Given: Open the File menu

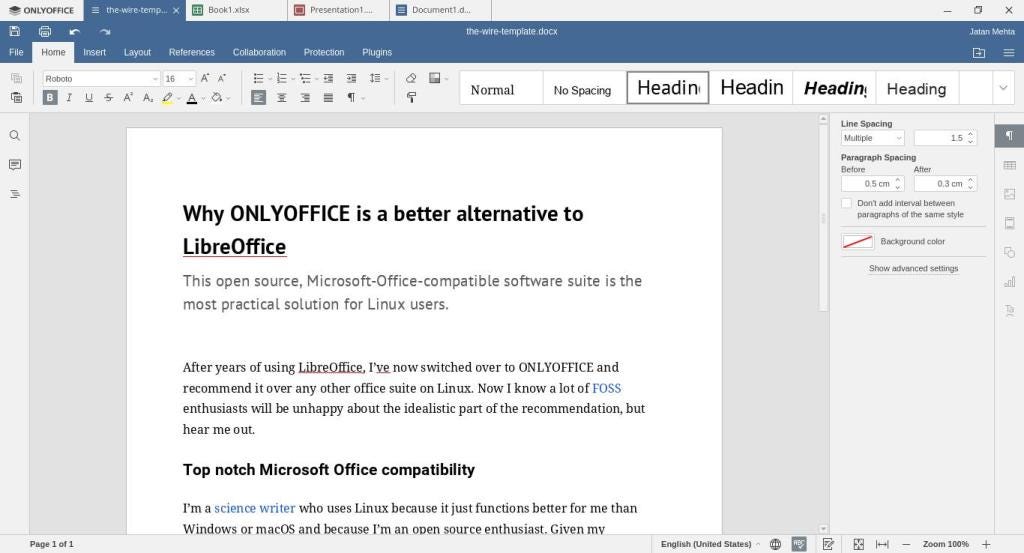Looking at the screenshot, I should click(16, 52).
